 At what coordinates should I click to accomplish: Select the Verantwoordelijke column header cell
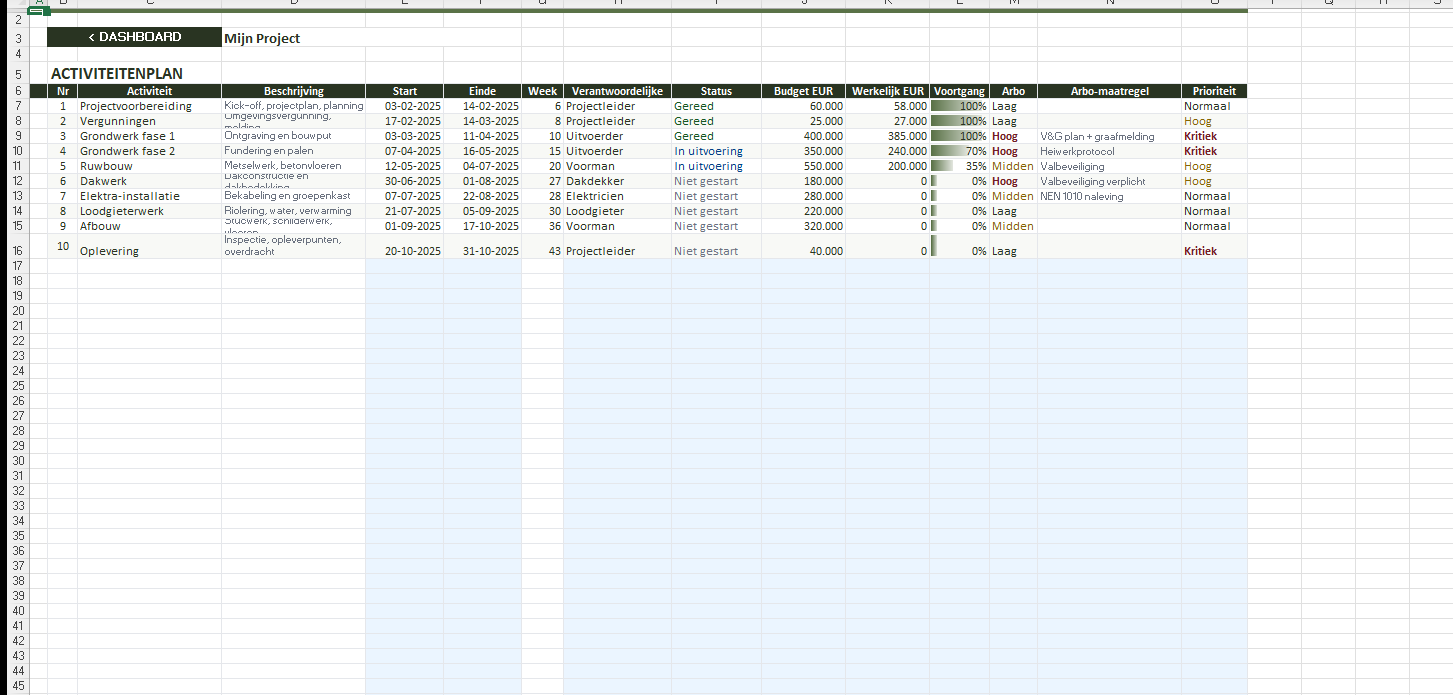pyautogui.click(x=617, y=91)
